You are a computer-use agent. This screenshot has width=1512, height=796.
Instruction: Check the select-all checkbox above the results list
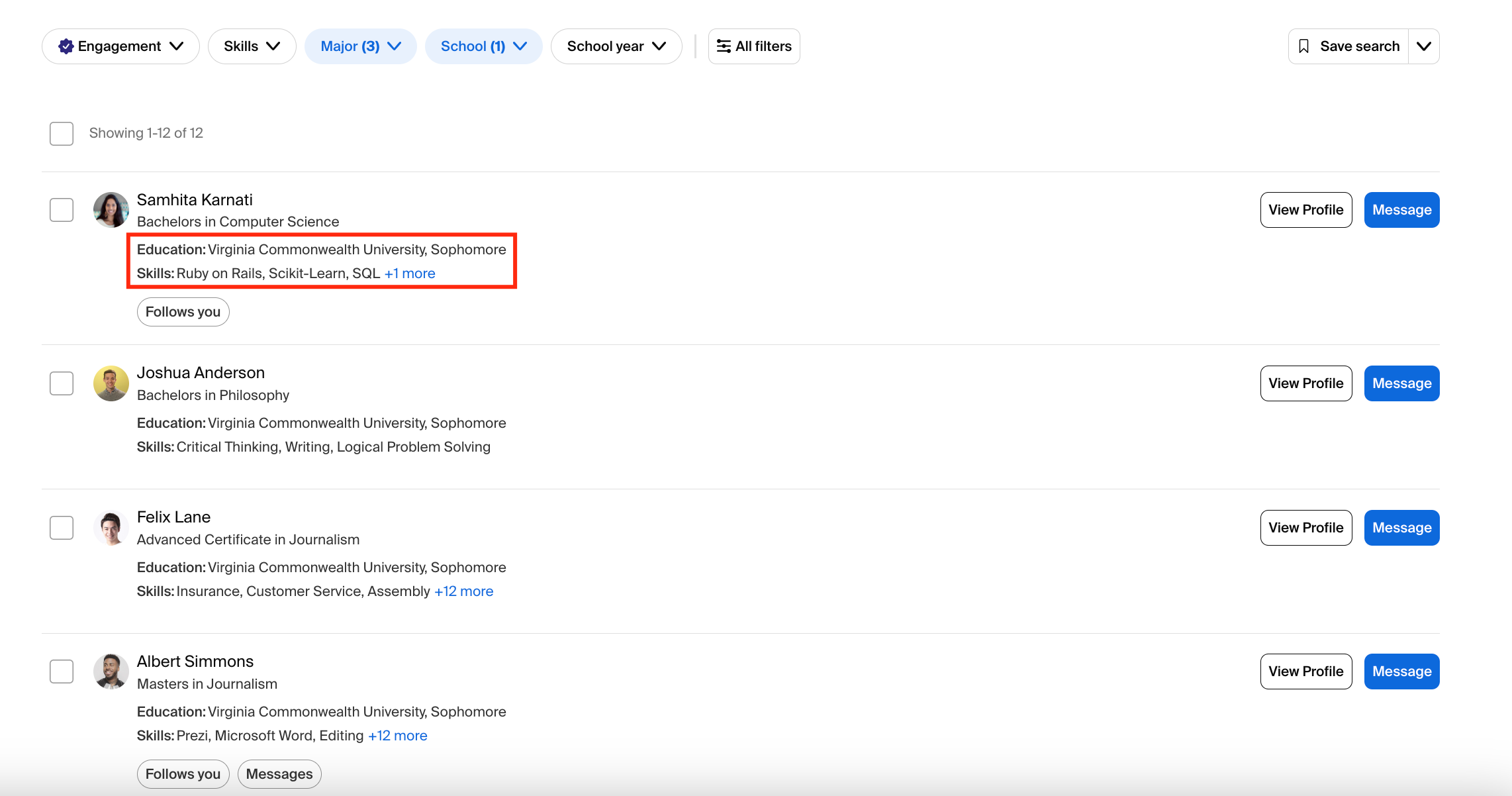[60, 133]
